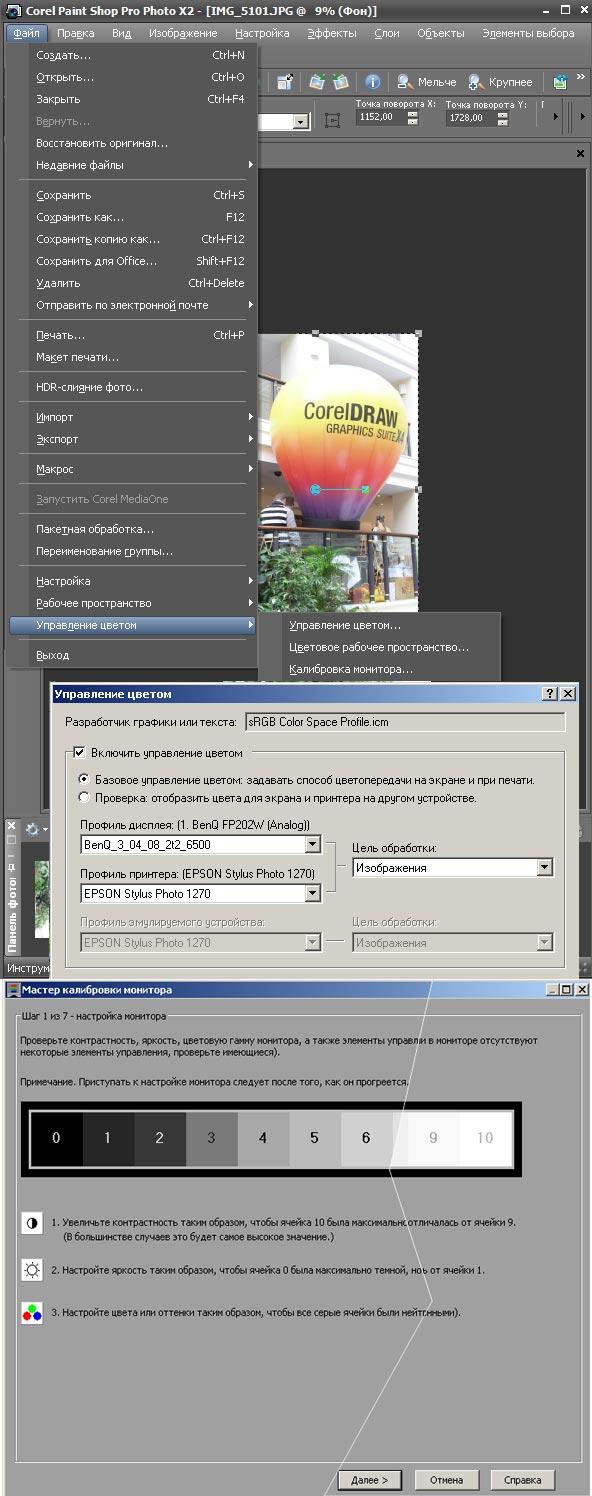The height and width of the screenshot is (1496, 592).
Task: Zoom in with the Крупнее magnifier button
Action: click(500, 82)
